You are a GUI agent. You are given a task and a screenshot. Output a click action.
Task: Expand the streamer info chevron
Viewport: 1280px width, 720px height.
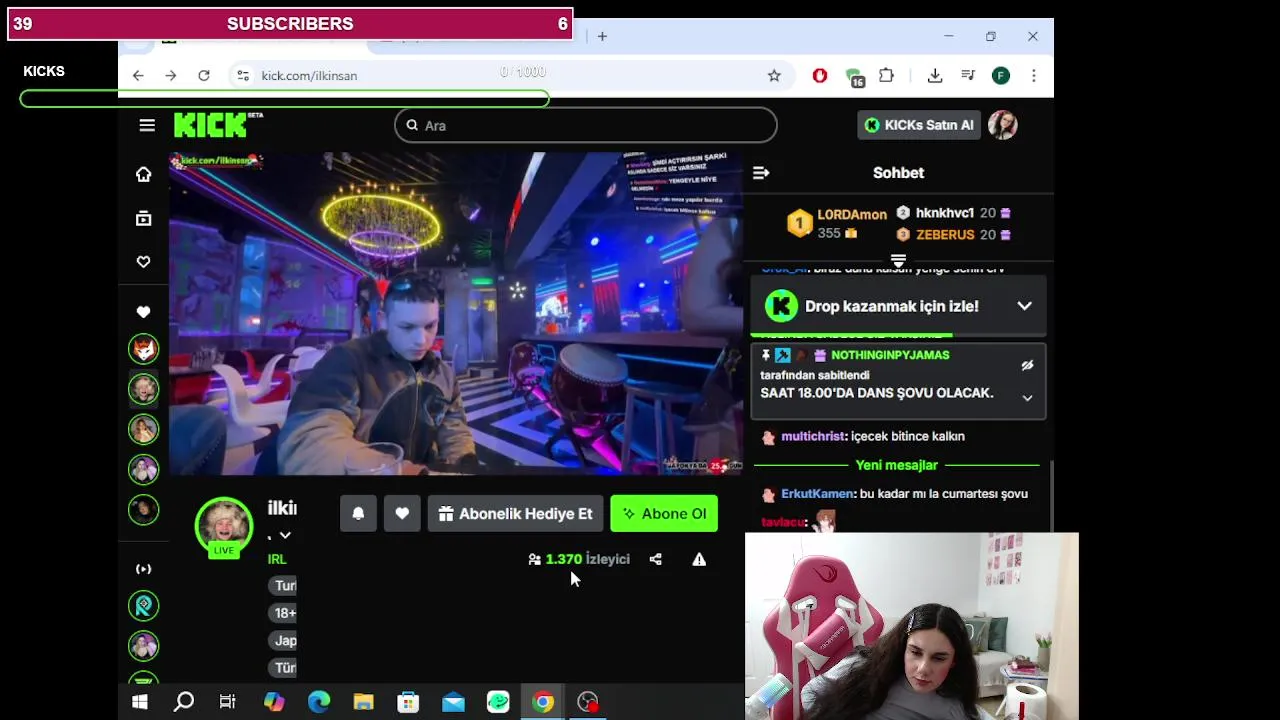point(285,536)
